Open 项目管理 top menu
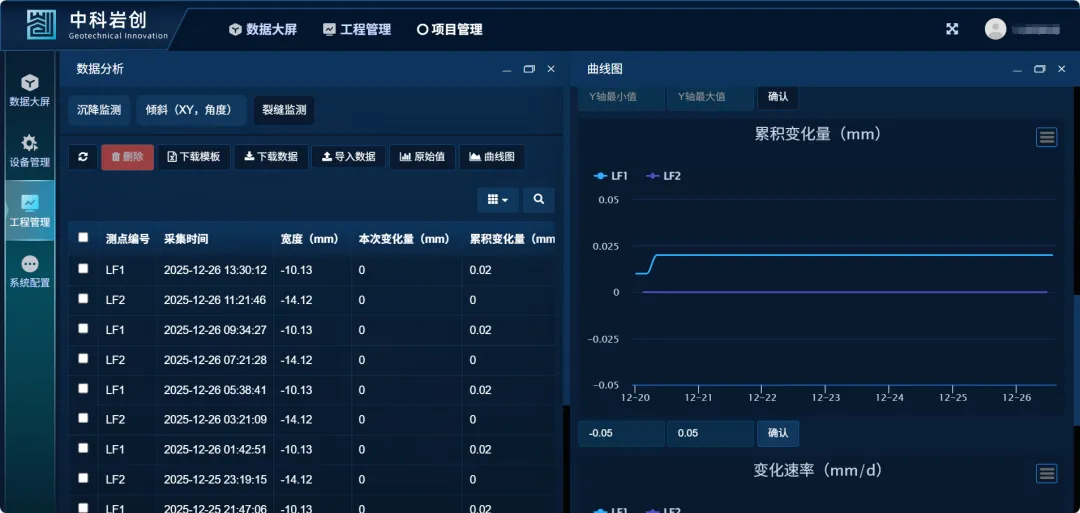The width and height of the screenshot is (1080, 513). click(x=450, y=30)
